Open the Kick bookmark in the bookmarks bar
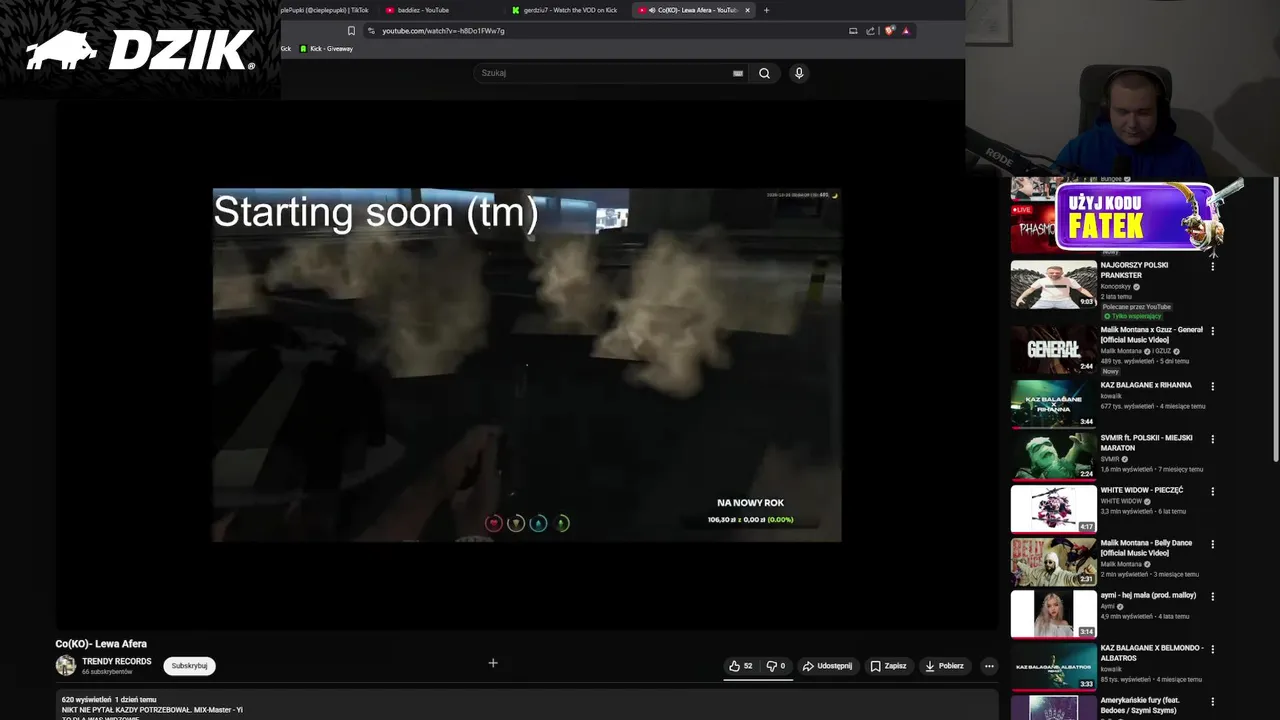The width and height of the screenshot is (1280, 720). [x=286, y=49]
